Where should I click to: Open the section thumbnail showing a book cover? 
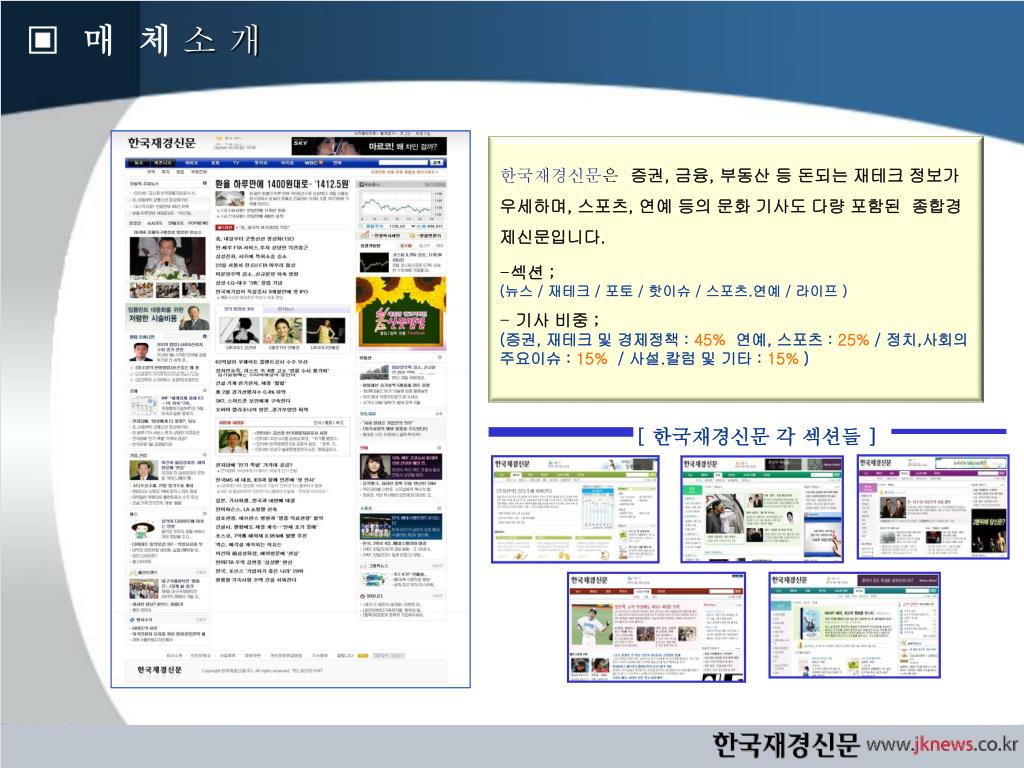point(854,626)
